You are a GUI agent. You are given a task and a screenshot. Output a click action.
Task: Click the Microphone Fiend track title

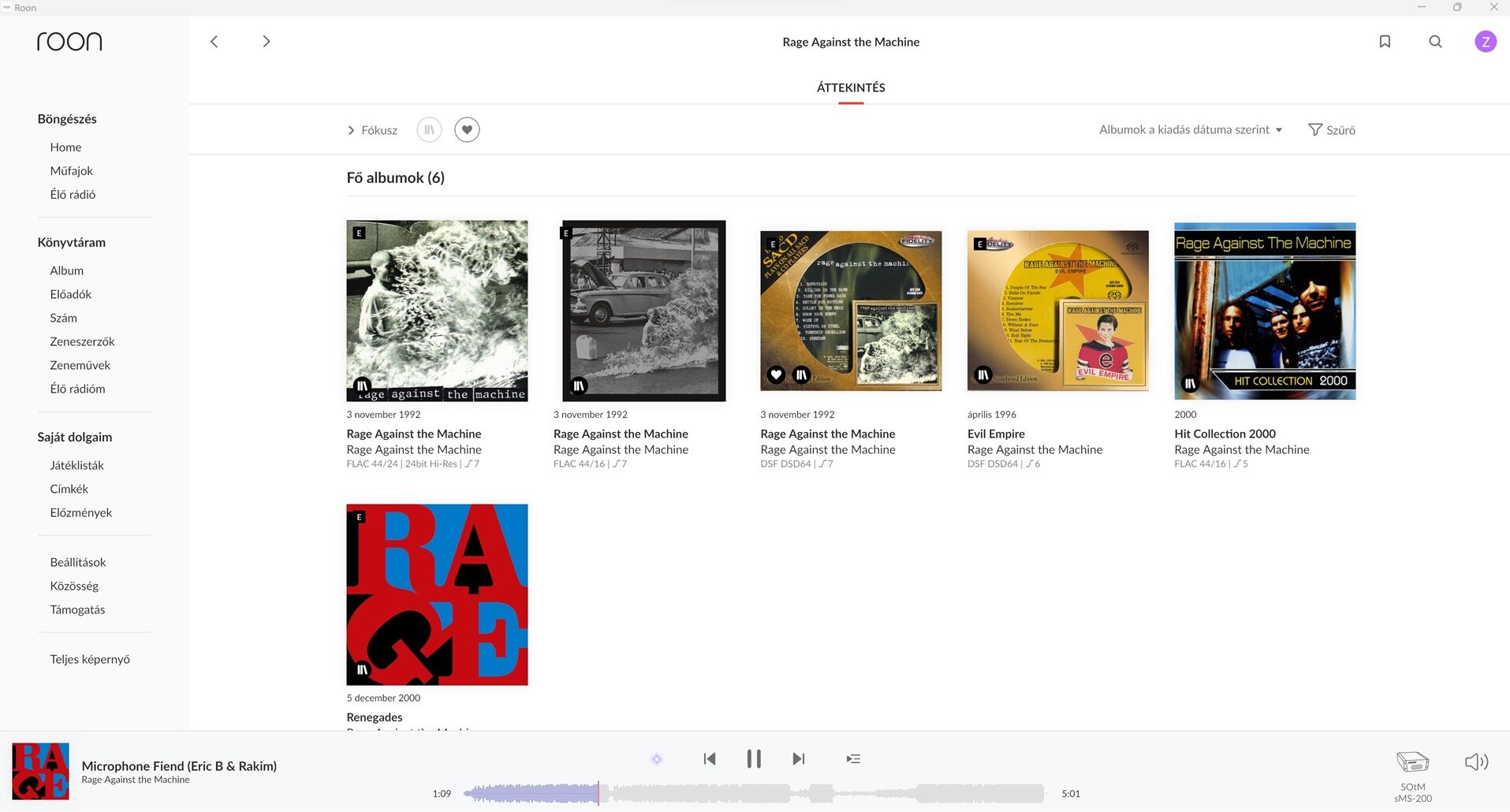179,765
